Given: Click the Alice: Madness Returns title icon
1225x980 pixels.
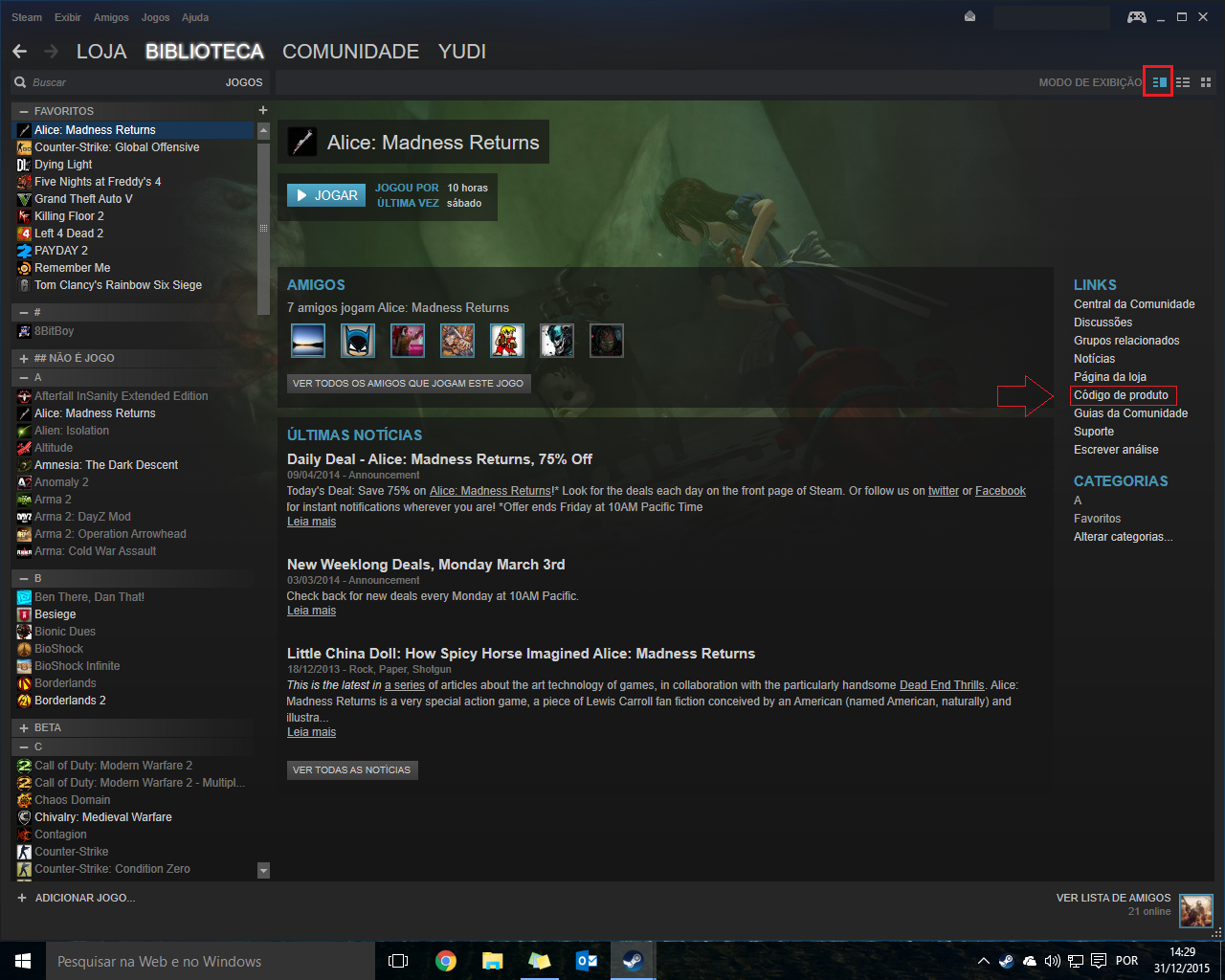Looking at the screenshot, I should point(302,142).
